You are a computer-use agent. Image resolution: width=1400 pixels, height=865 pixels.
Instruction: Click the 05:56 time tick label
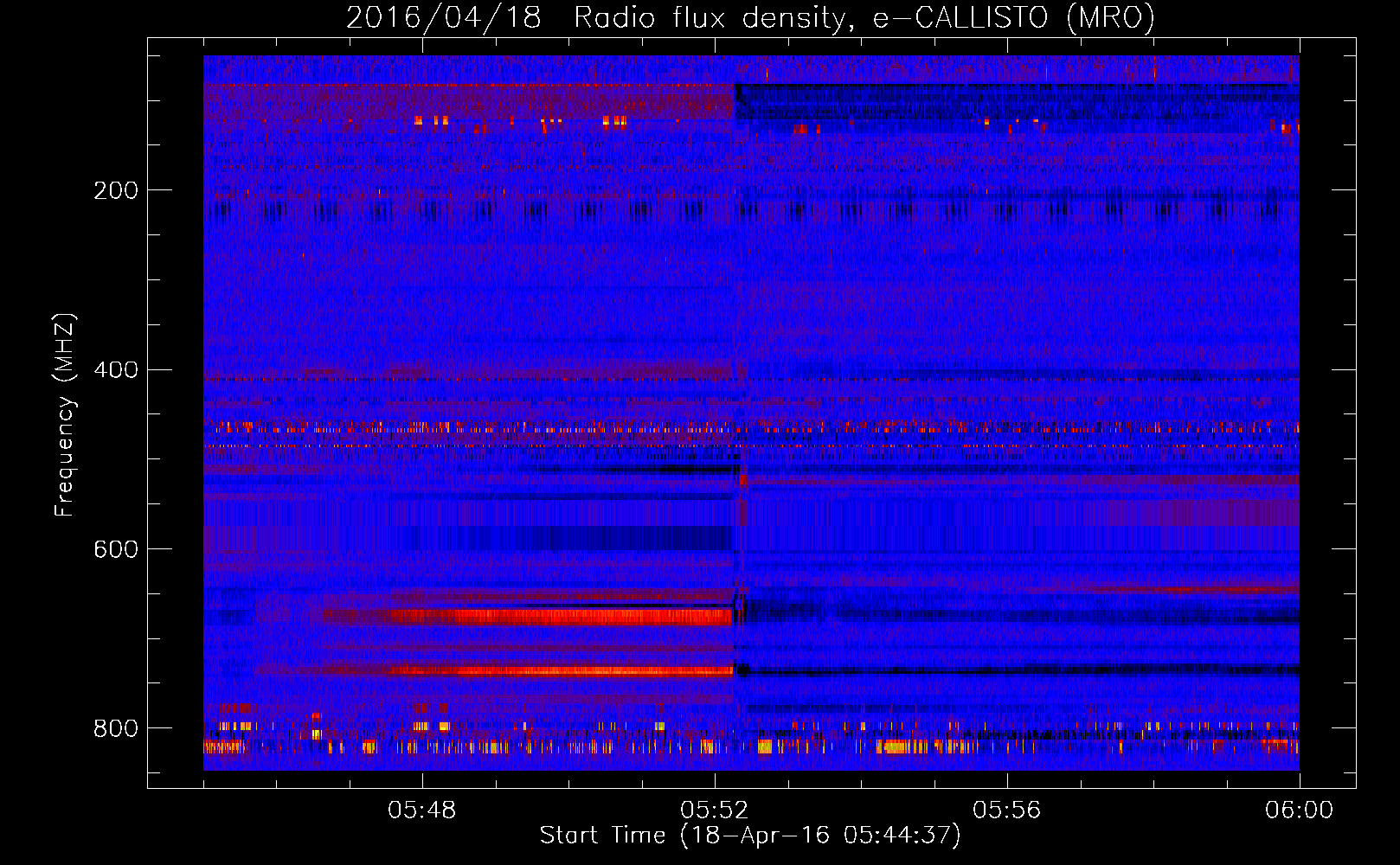coord(1007,811)
